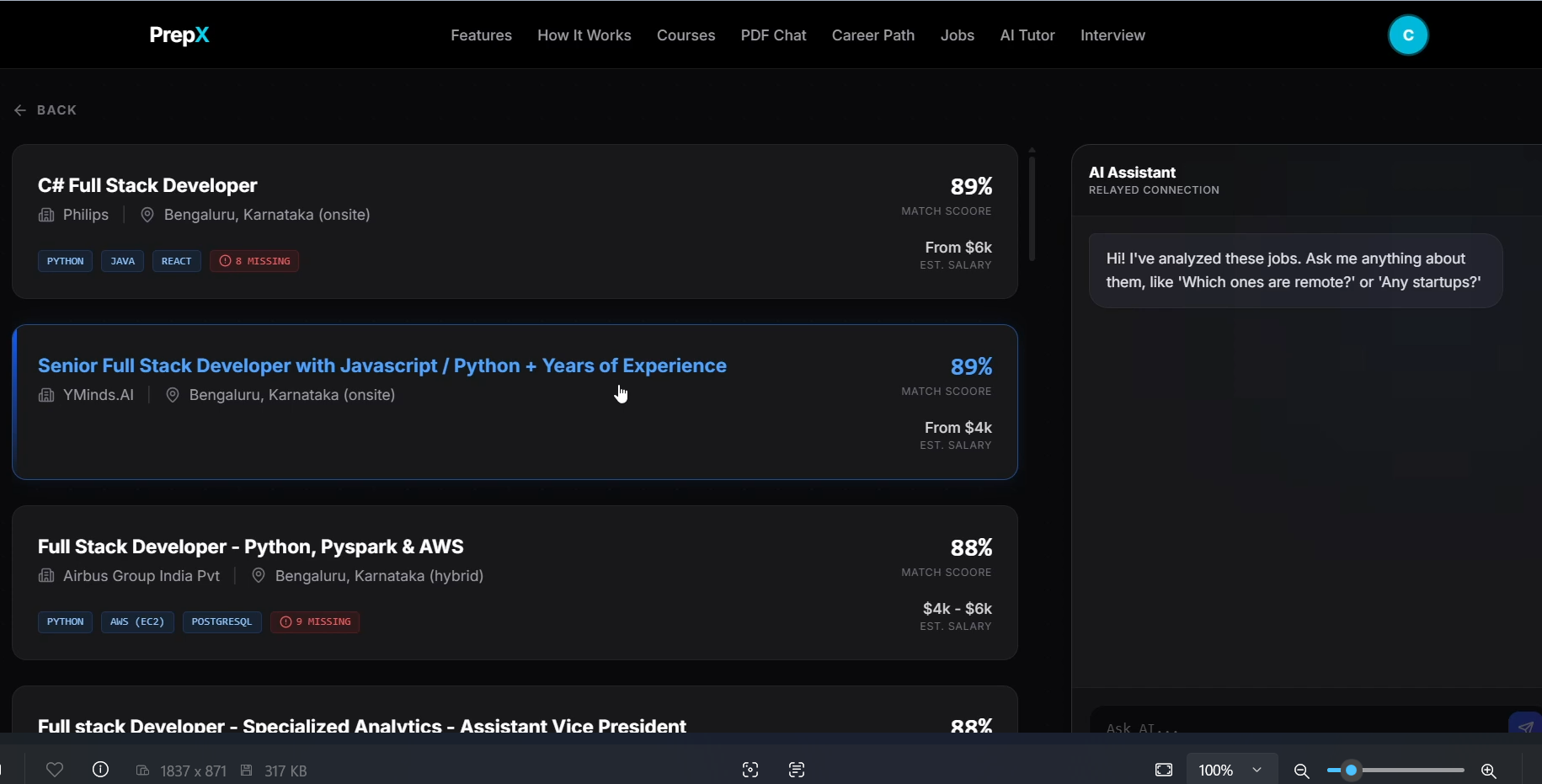Click the 317 KB file size text
The width and height of the screenshot is (1542, 784).
(285, 771)
